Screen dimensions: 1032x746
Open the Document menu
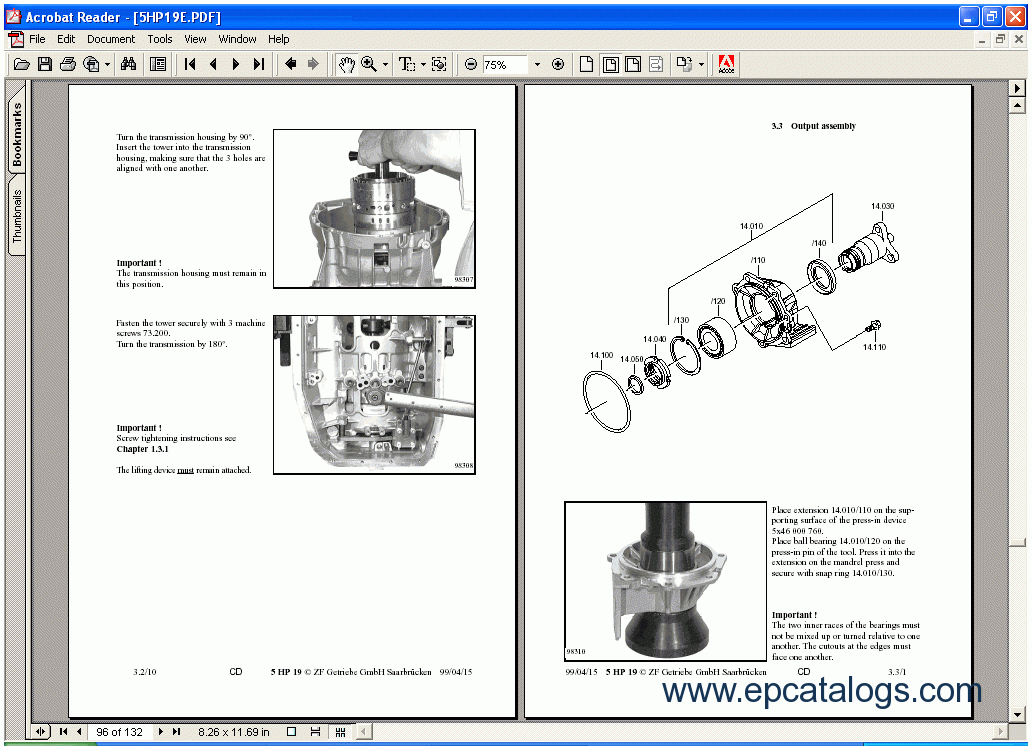[110, 39]
